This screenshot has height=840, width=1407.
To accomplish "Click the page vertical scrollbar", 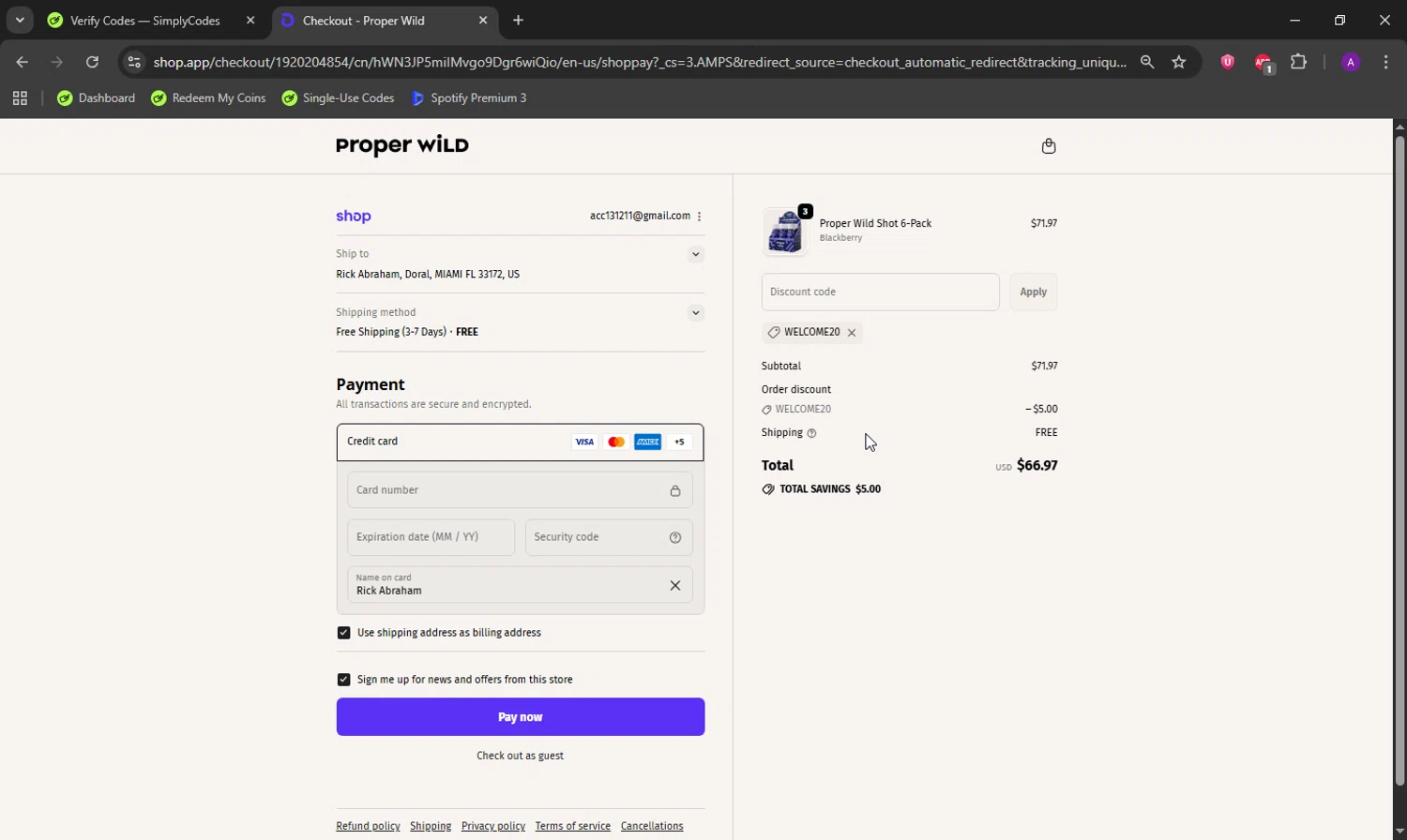I will pos(1399,459).
